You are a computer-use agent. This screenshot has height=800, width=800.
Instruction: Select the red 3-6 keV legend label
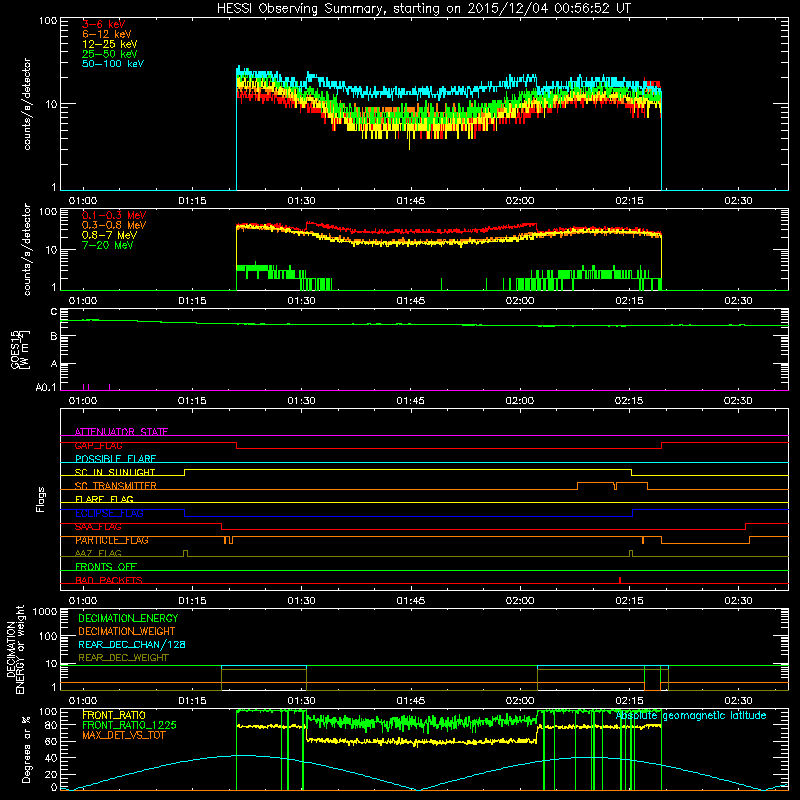pyautogui.click(x=103, y=24)
